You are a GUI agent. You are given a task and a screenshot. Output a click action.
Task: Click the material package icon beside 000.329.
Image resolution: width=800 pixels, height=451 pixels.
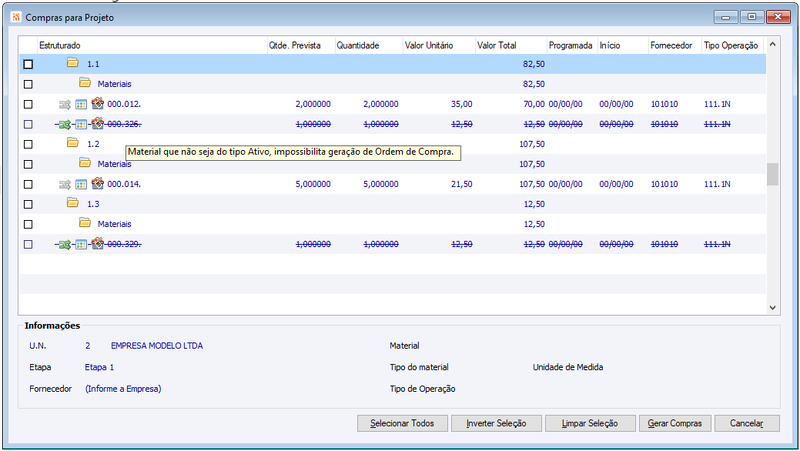tap(97, 244)
